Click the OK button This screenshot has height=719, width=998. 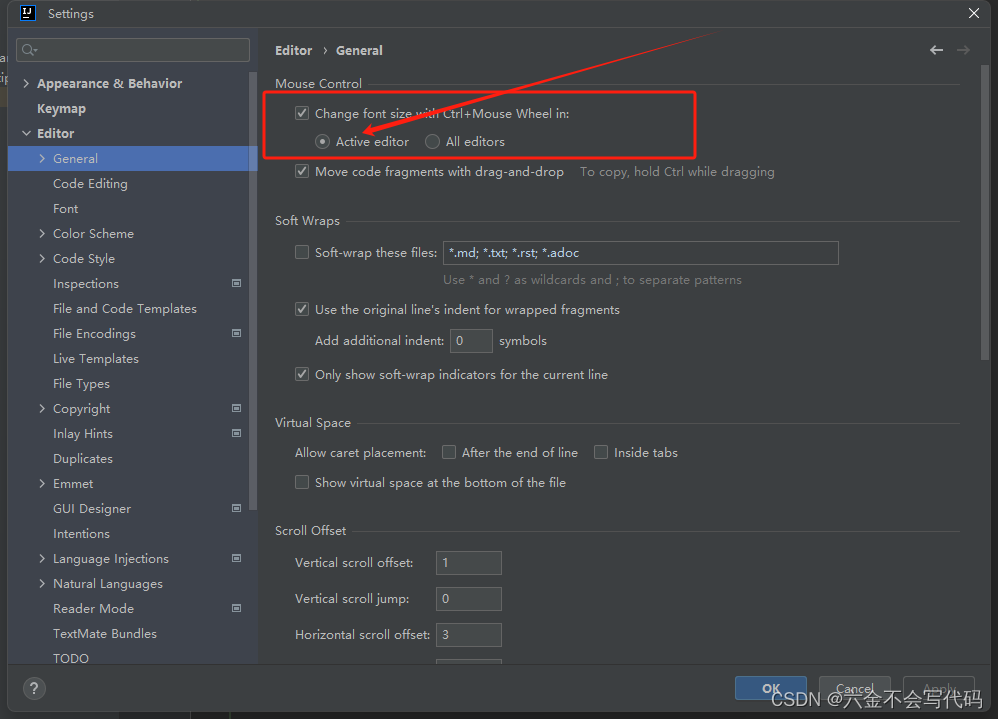tap(770, 688)
